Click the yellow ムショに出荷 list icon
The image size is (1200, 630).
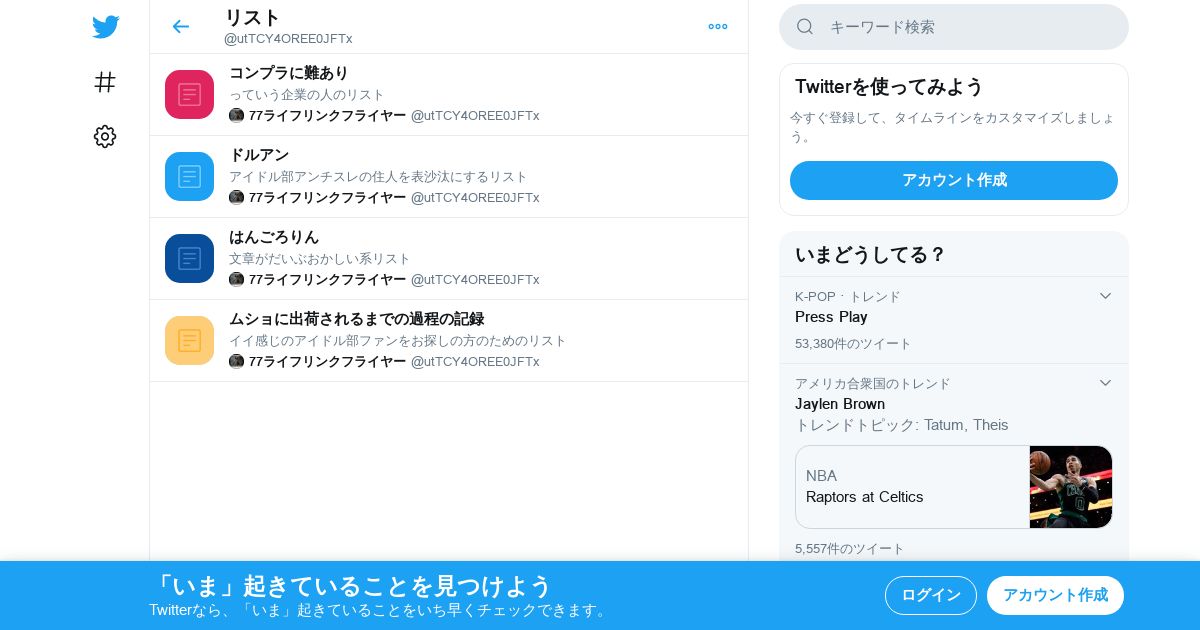[x=189, y=340]
